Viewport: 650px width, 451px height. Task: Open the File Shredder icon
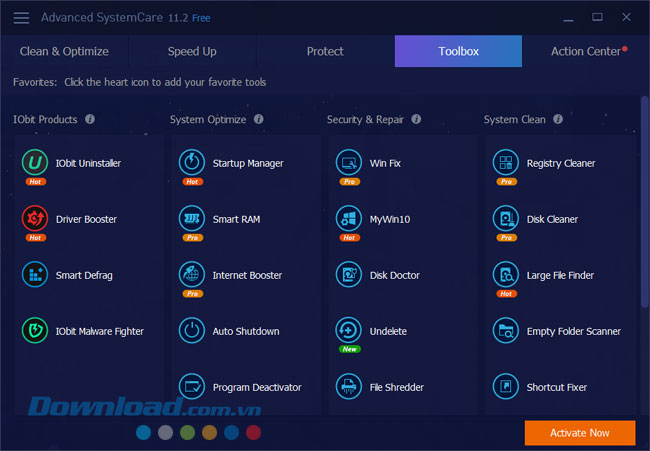pyautogui.click(x=349, y=386)
